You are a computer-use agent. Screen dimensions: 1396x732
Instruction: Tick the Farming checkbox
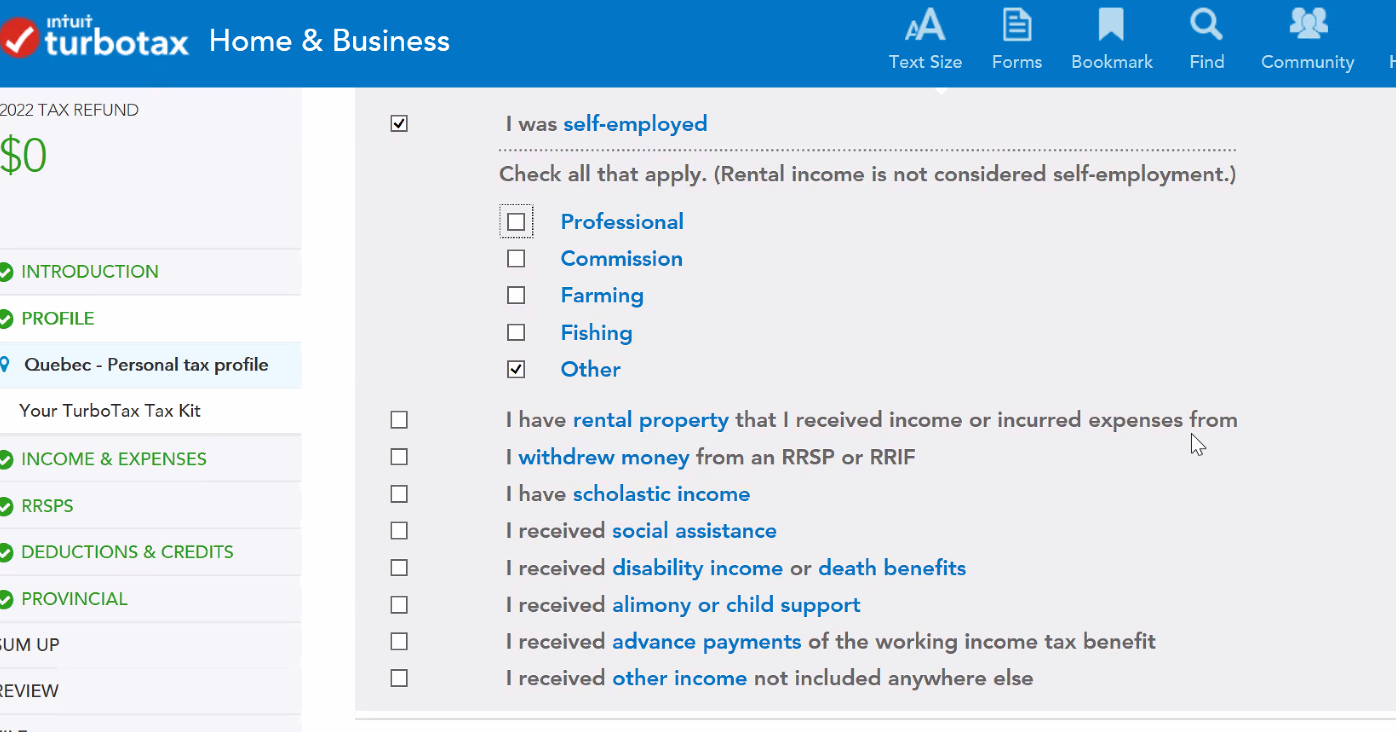click(x=516, y=295)
